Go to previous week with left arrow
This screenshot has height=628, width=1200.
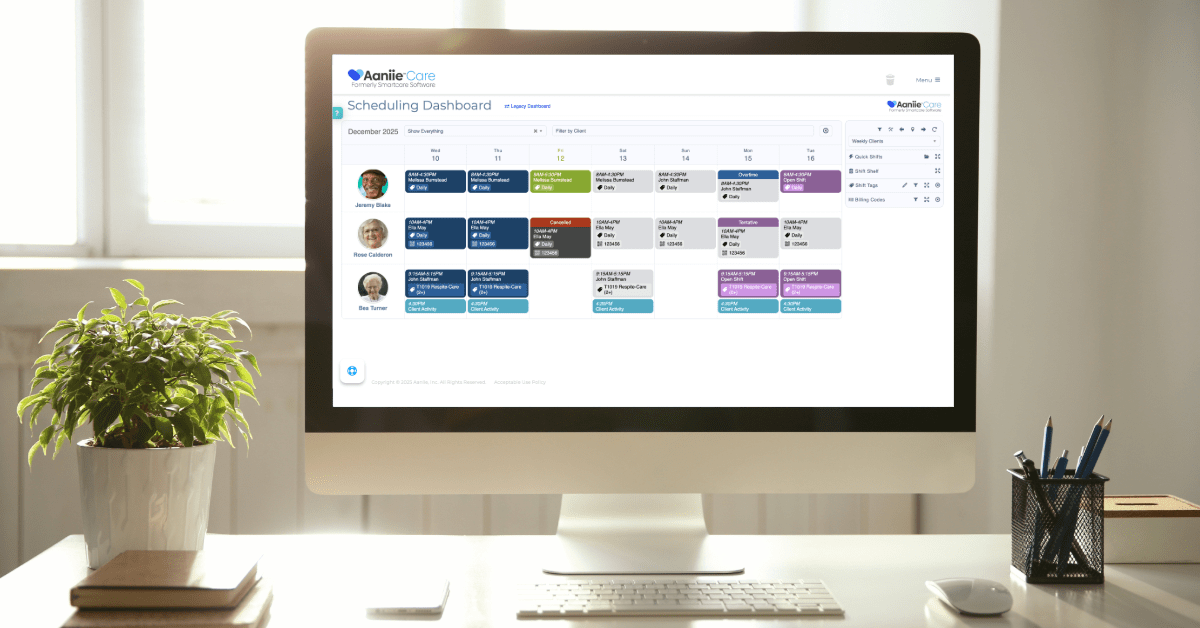click(x=901, y=129)
